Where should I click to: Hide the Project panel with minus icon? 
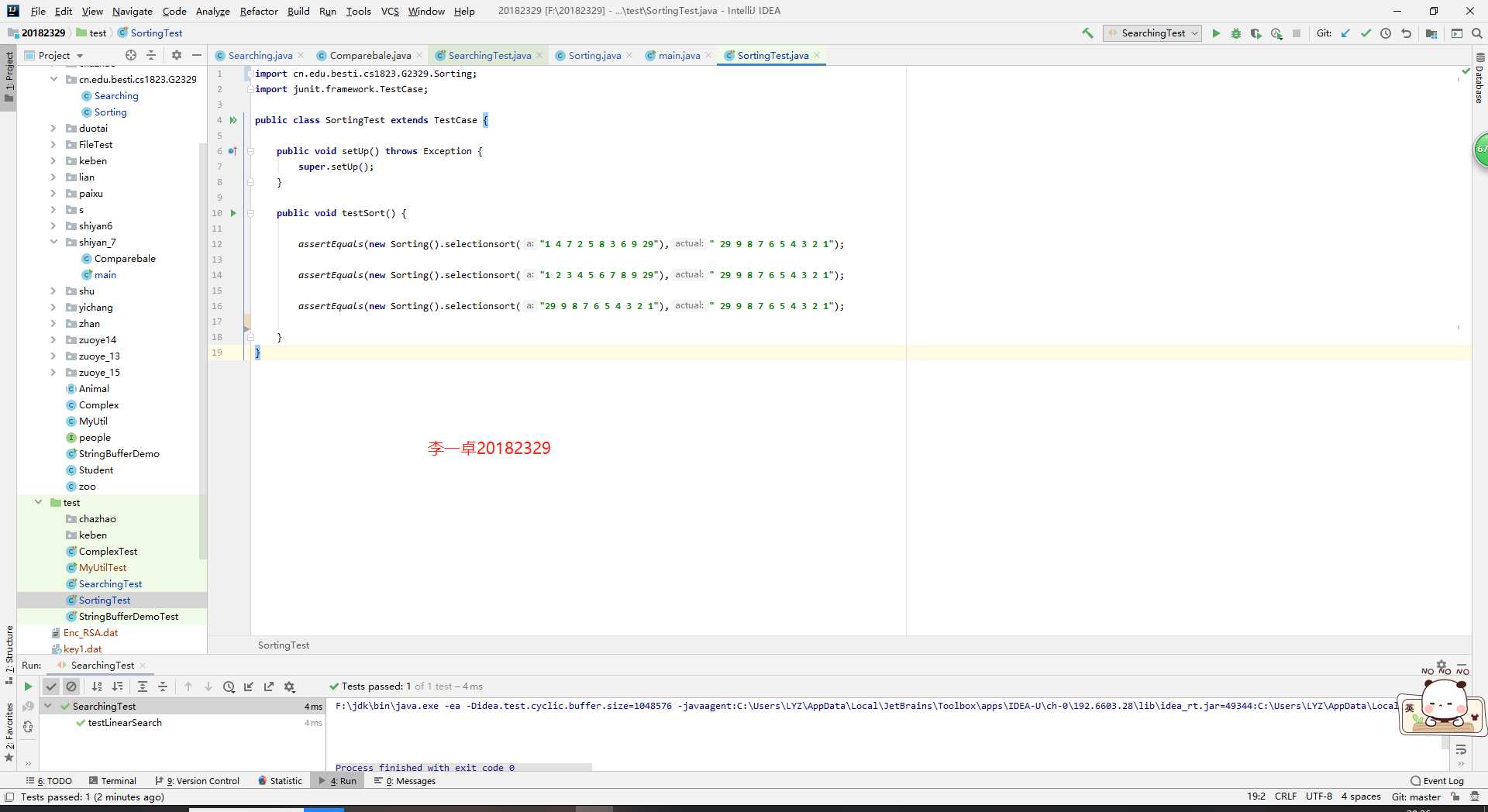[x=197, y=55]
